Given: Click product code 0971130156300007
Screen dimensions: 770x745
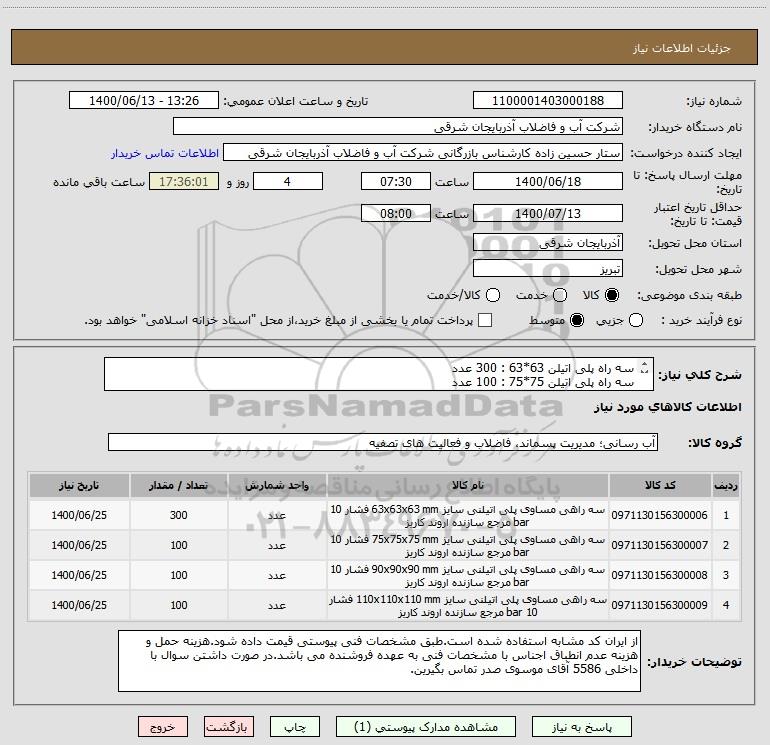Looking at the screenshot, I should pos(660,545).
